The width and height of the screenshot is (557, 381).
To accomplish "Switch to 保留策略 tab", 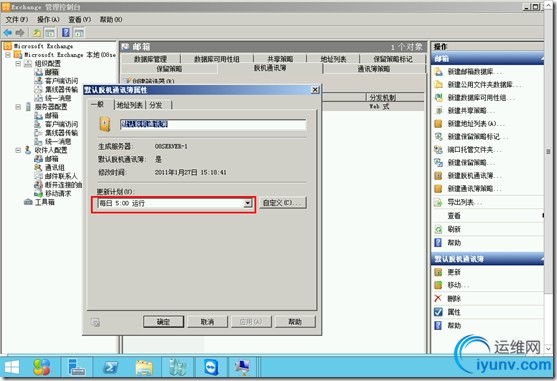I will coord(169,69).
